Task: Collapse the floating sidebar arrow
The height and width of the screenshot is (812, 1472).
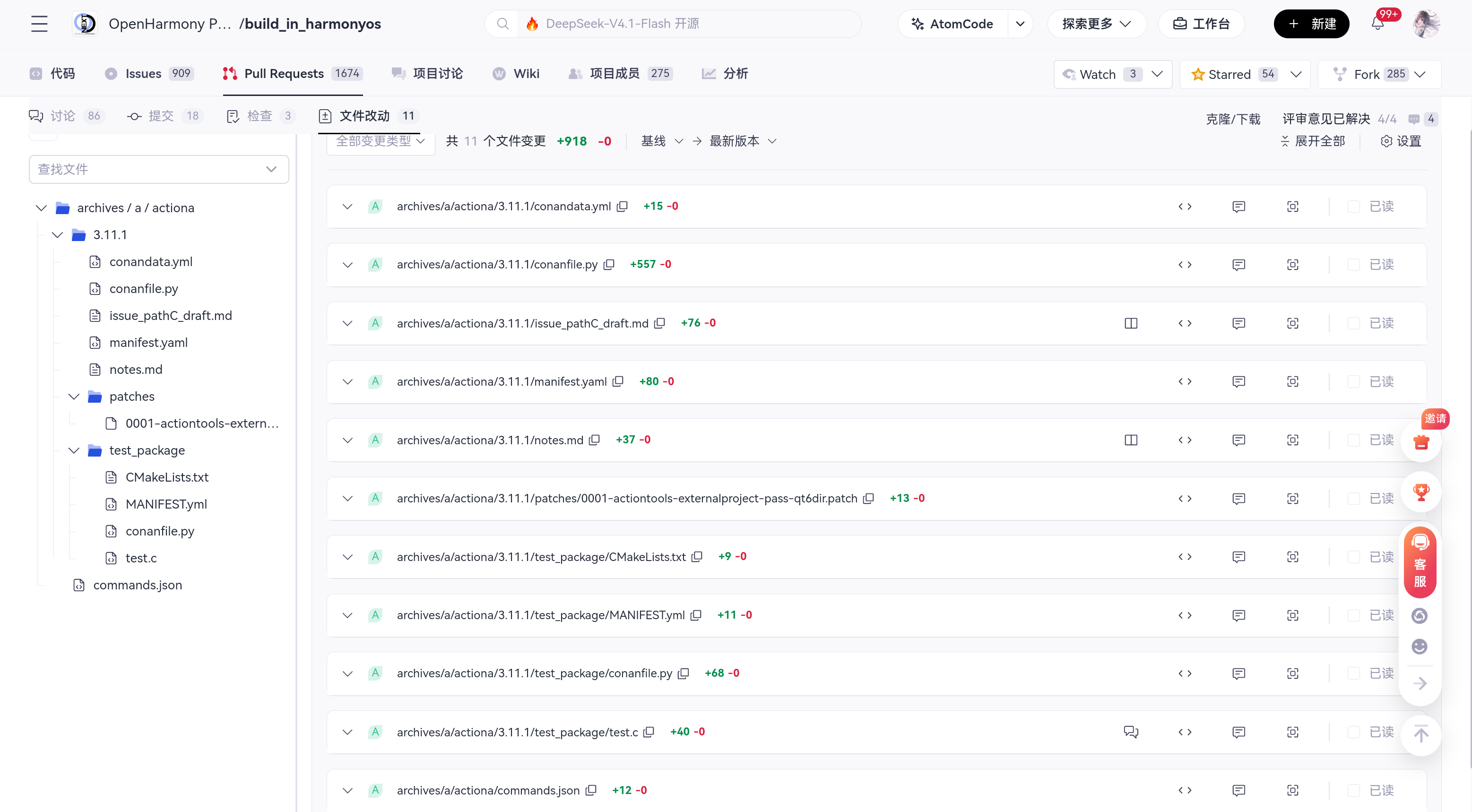Action: [x=1420, y=683]
